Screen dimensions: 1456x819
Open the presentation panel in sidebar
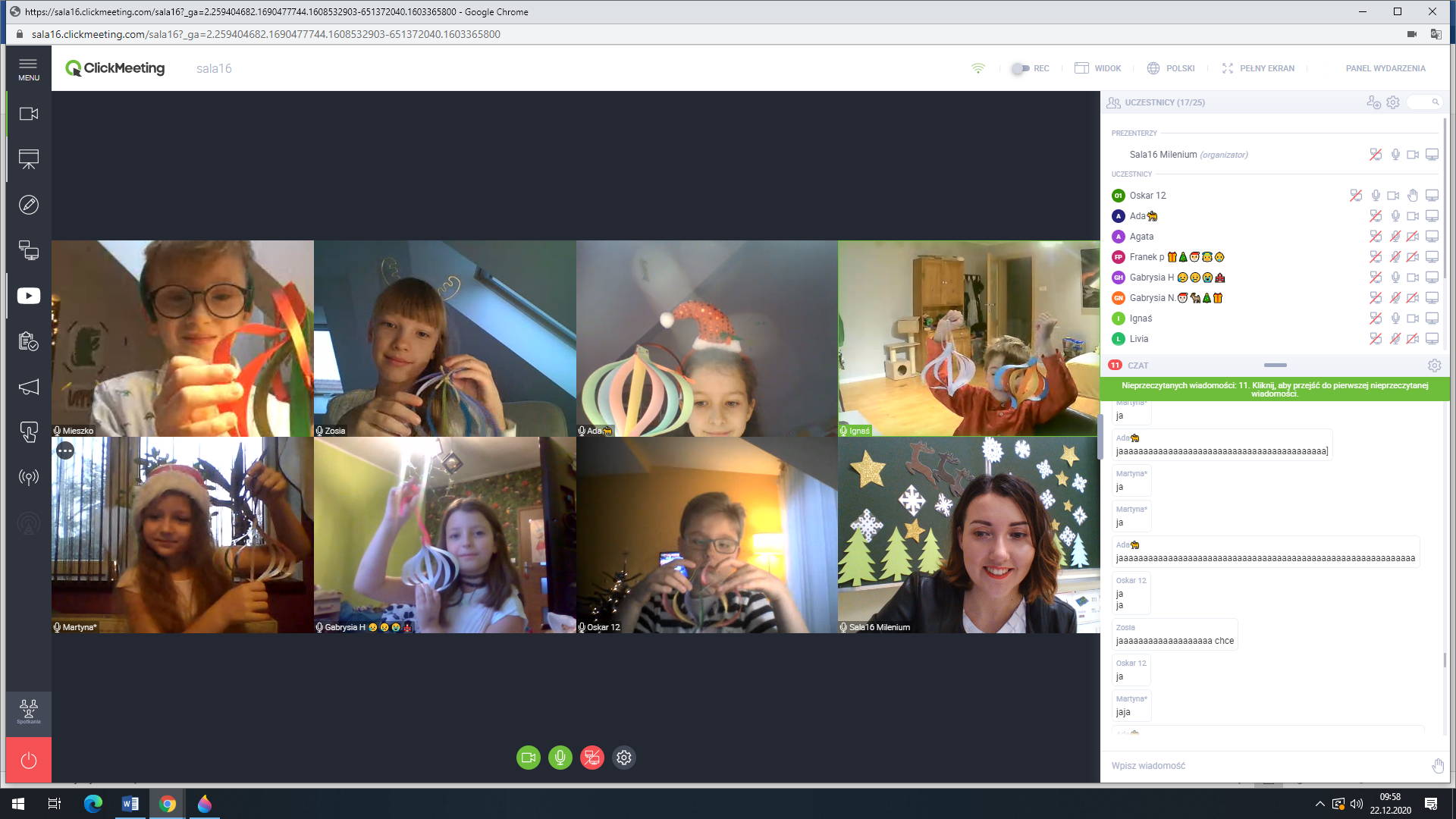[29, 159]
